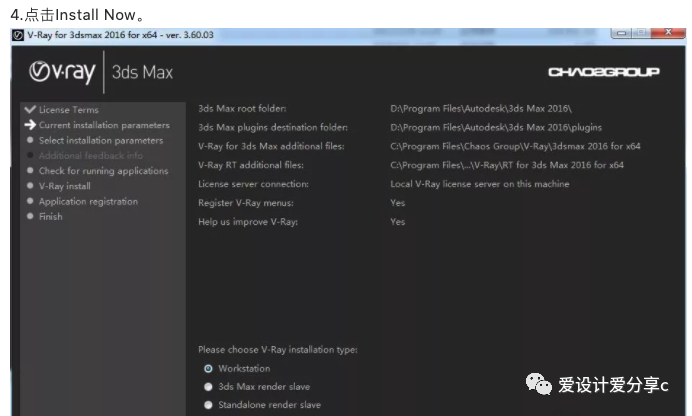Minimize the V-Ray installer window

tap(622, 33)
